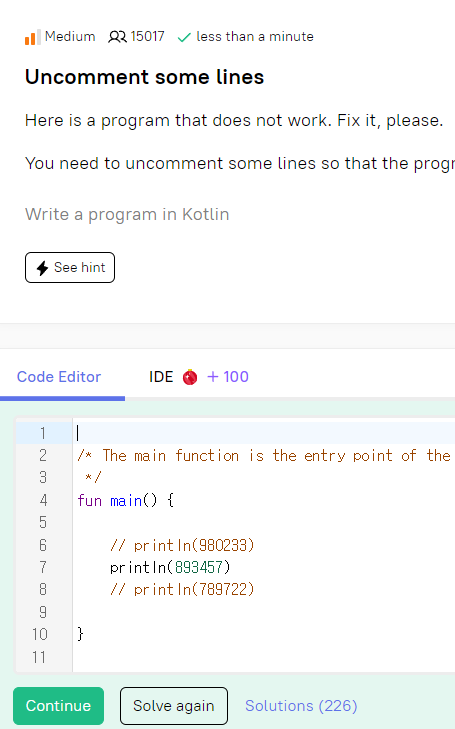455x729 pixels.
Task: Click the println(893457) code line
Action: pyautogui.click(x=170, y=567)
